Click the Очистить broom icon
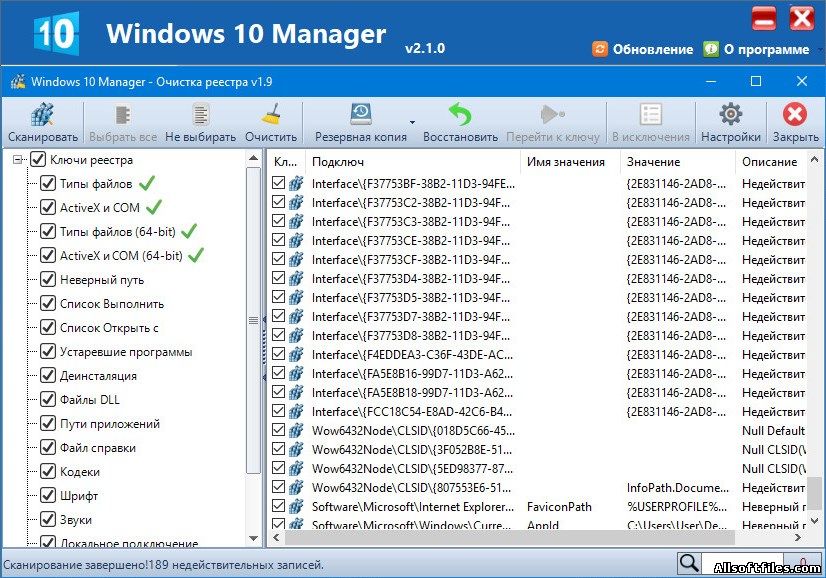 click(271, 115)
